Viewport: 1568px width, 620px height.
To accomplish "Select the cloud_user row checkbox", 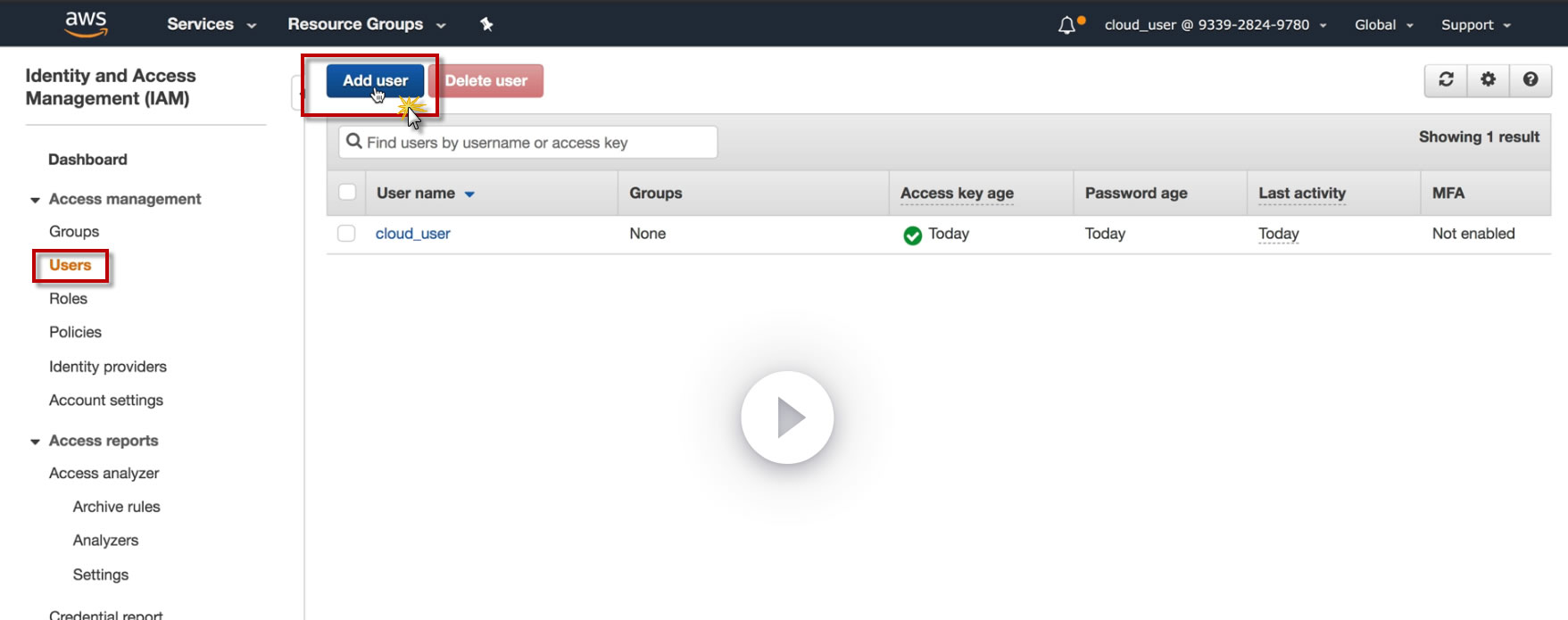I will [x=346, y=233].
